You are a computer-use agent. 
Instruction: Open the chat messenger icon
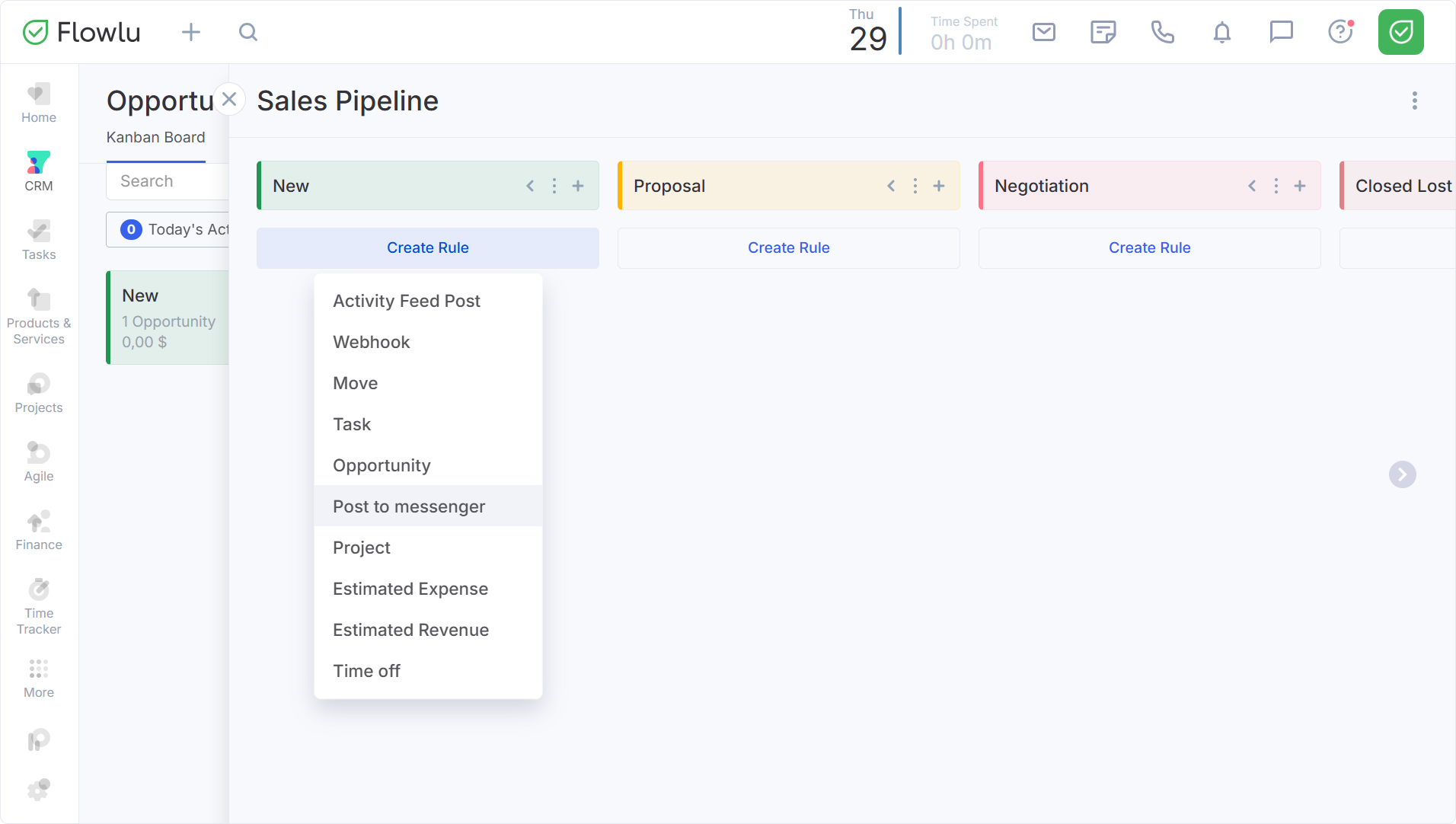pyautogui.click(x=1281, y=32)
